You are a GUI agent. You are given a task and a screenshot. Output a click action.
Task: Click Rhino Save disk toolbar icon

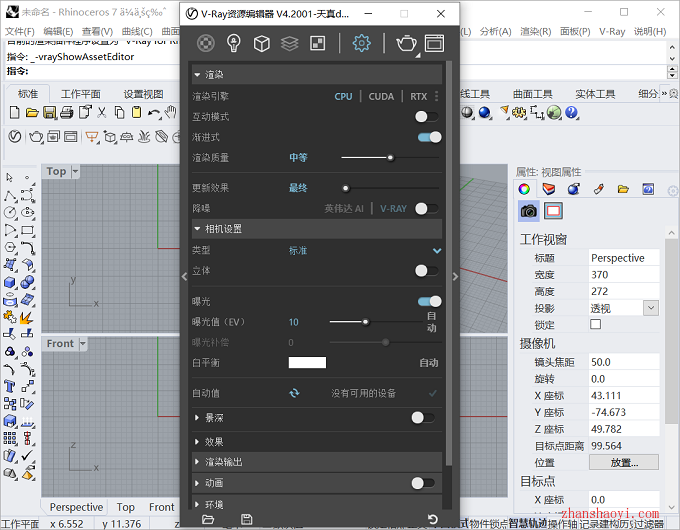[x=49, y=113]
